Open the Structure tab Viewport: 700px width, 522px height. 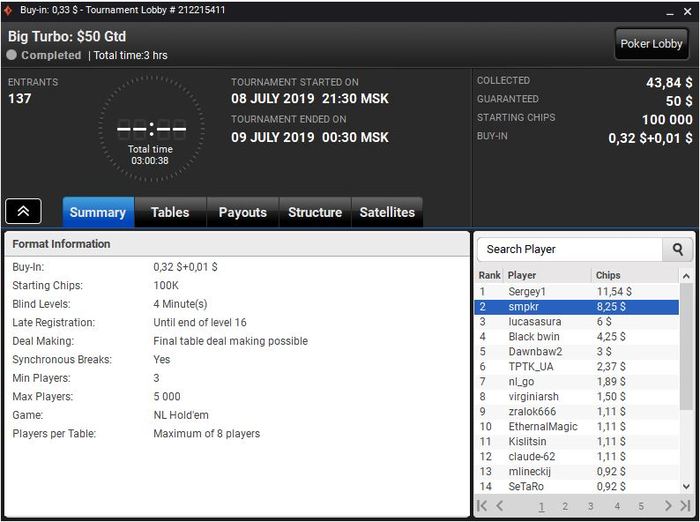(315, 212)
